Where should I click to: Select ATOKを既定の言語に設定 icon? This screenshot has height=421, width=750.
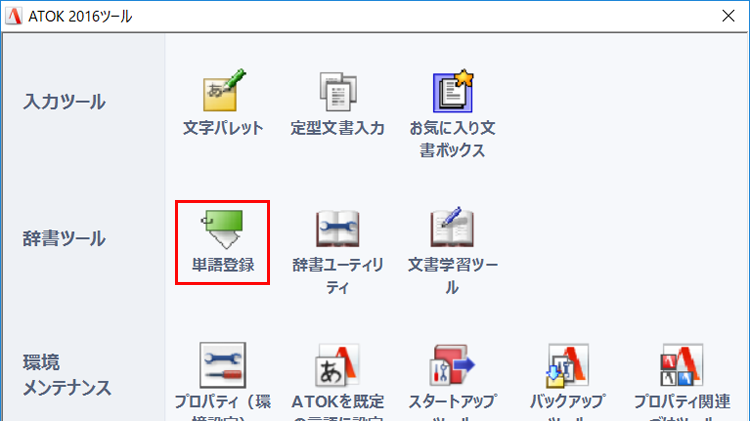pos(338,366)
